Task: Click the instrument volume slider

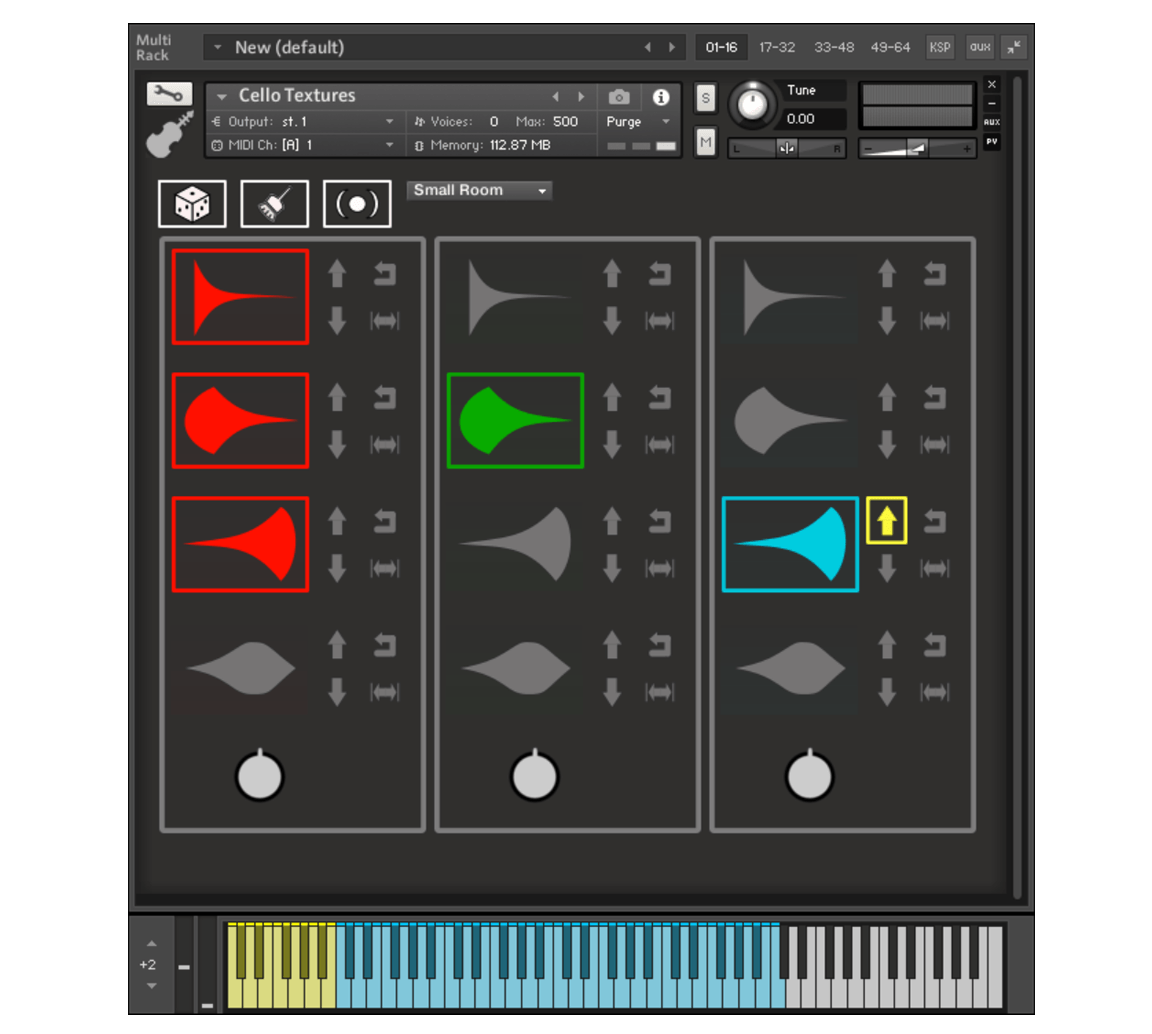Action: pos(916,148)
